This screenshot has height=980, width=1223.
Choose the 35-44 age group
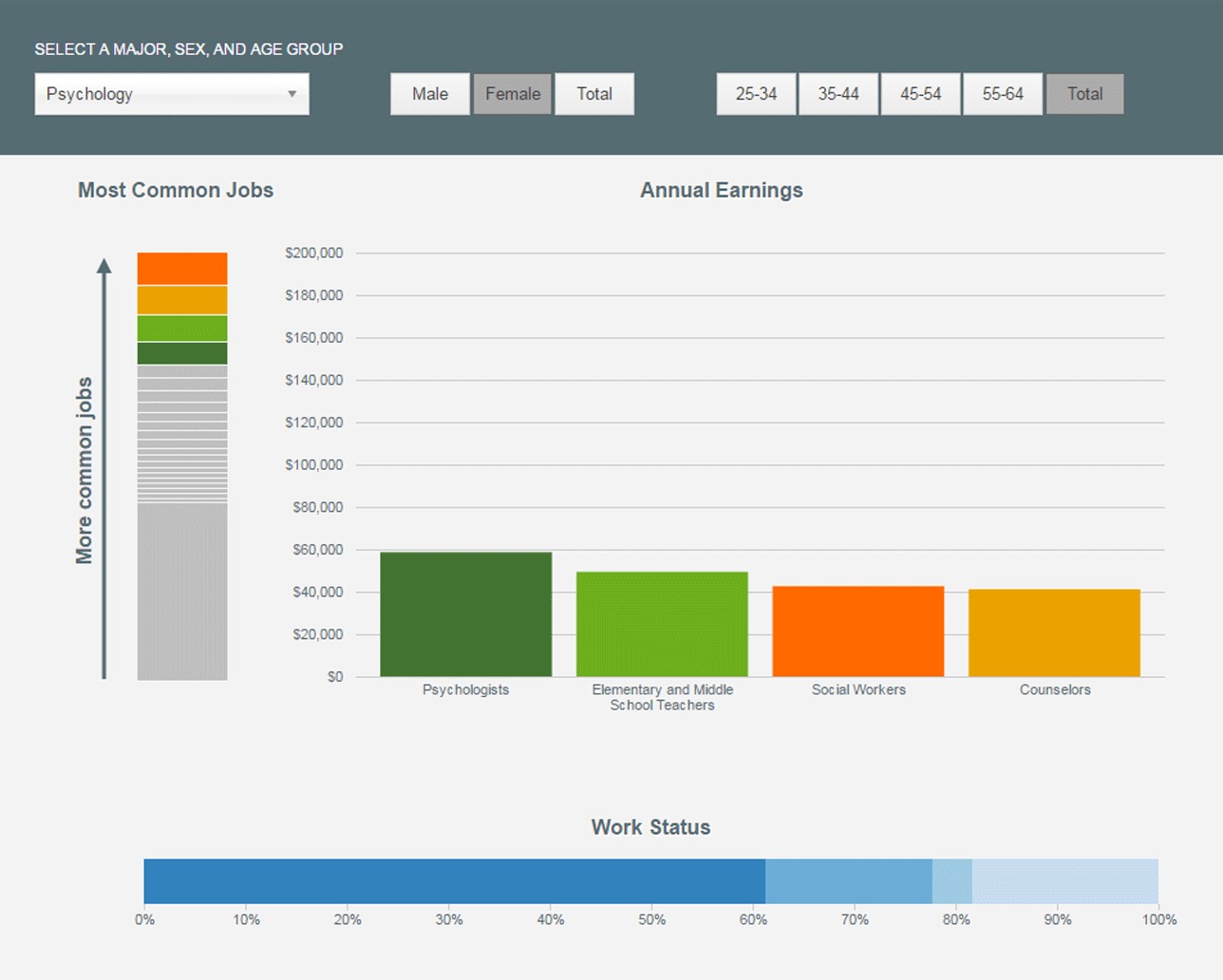838,94
